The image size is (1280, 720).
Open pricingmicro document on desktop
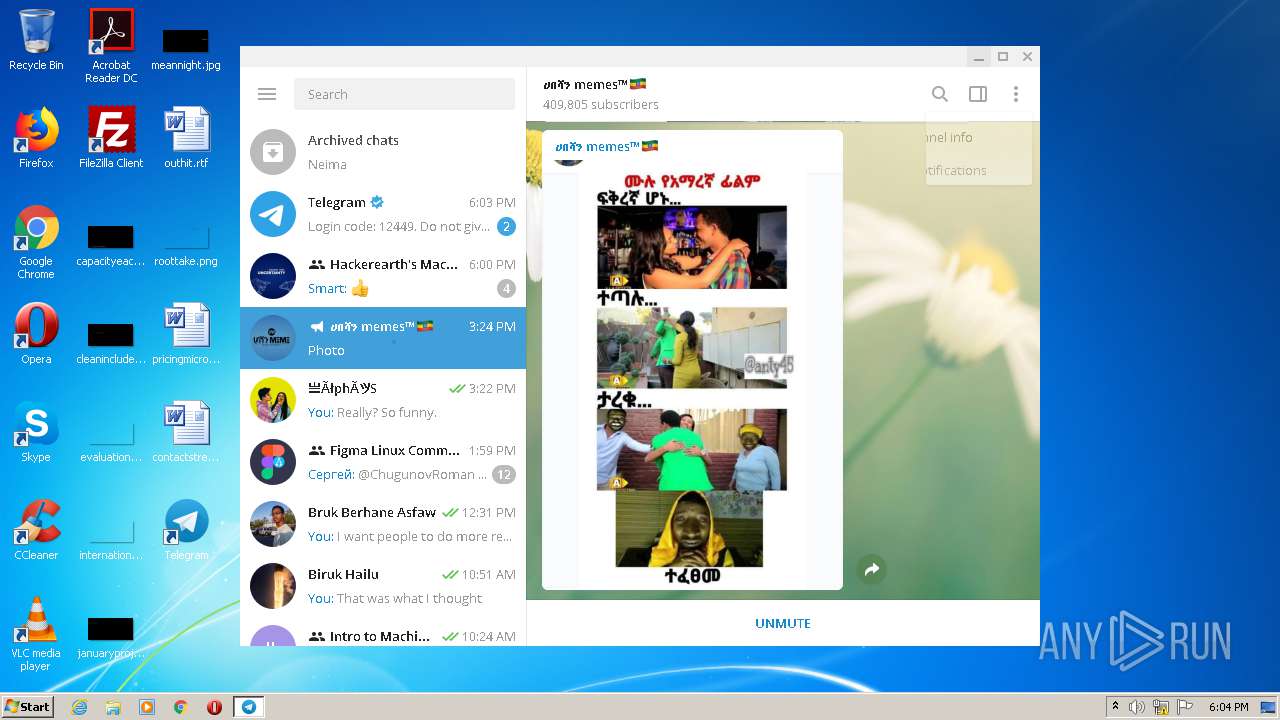coord(186,334)
